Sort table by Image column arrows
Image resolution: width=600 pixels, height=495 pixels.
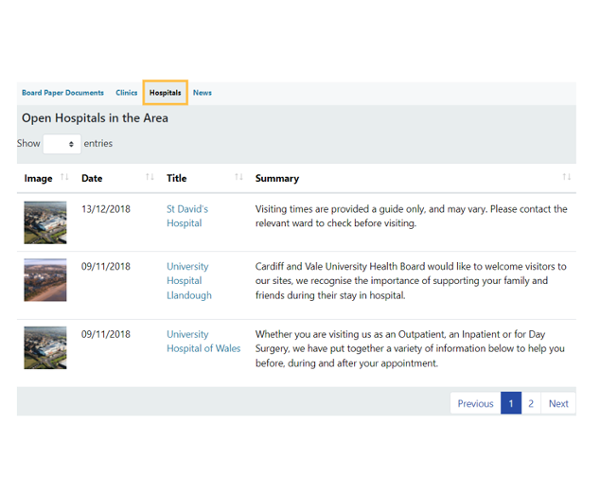[x=65, y=177]
